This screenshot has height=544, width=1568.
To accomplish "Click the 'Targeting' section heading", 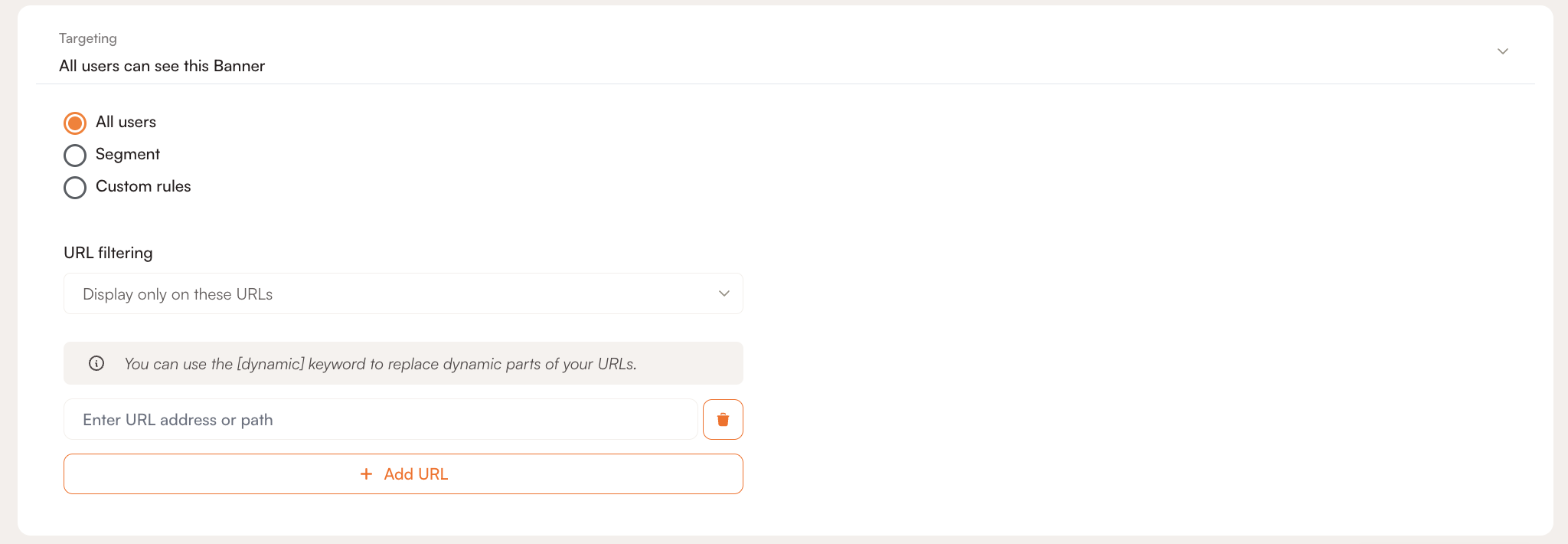I will click(x=88, y=38).
